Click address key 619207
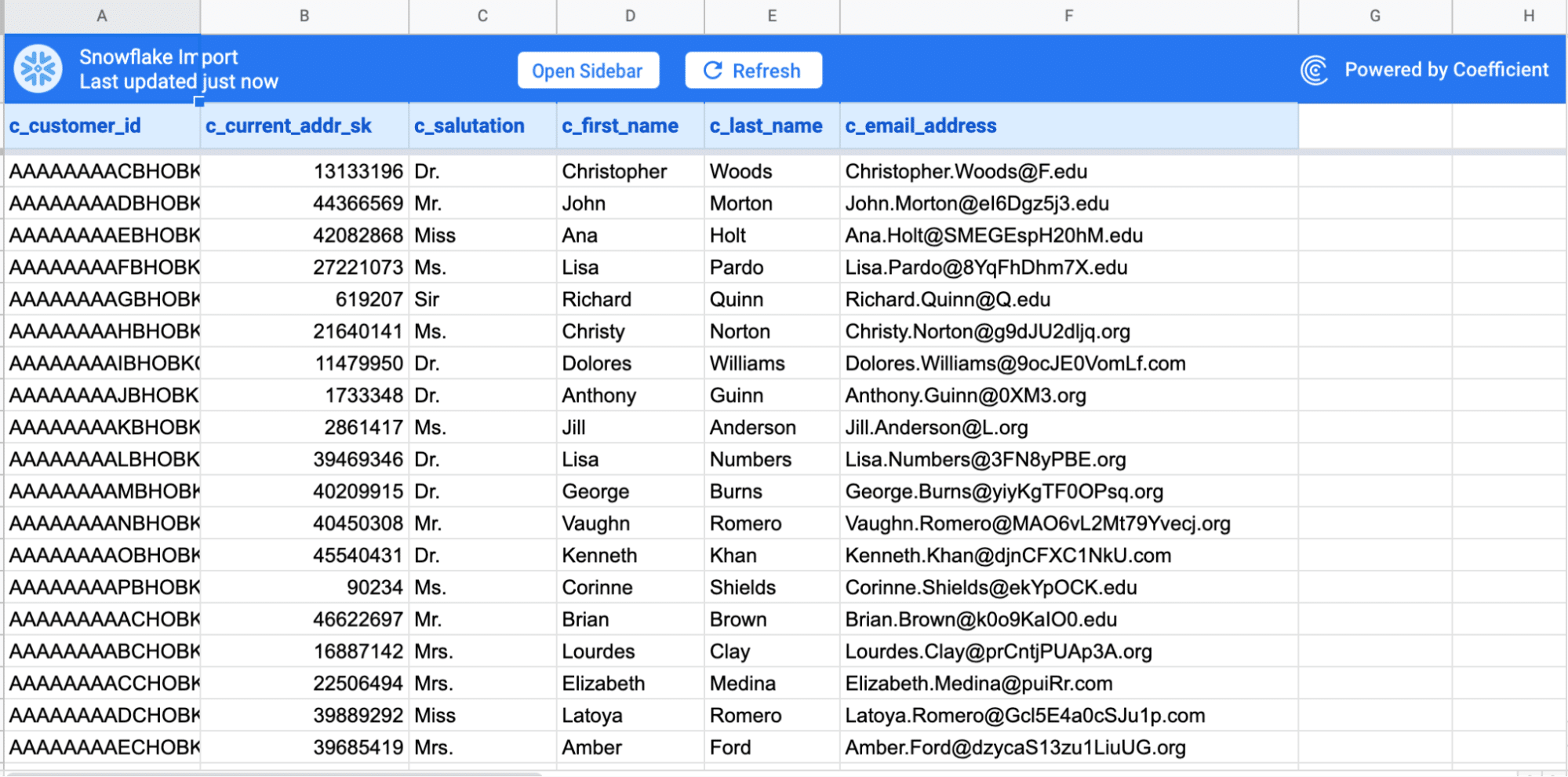Viewport: 1568px width, 777px height. (304, 300)
